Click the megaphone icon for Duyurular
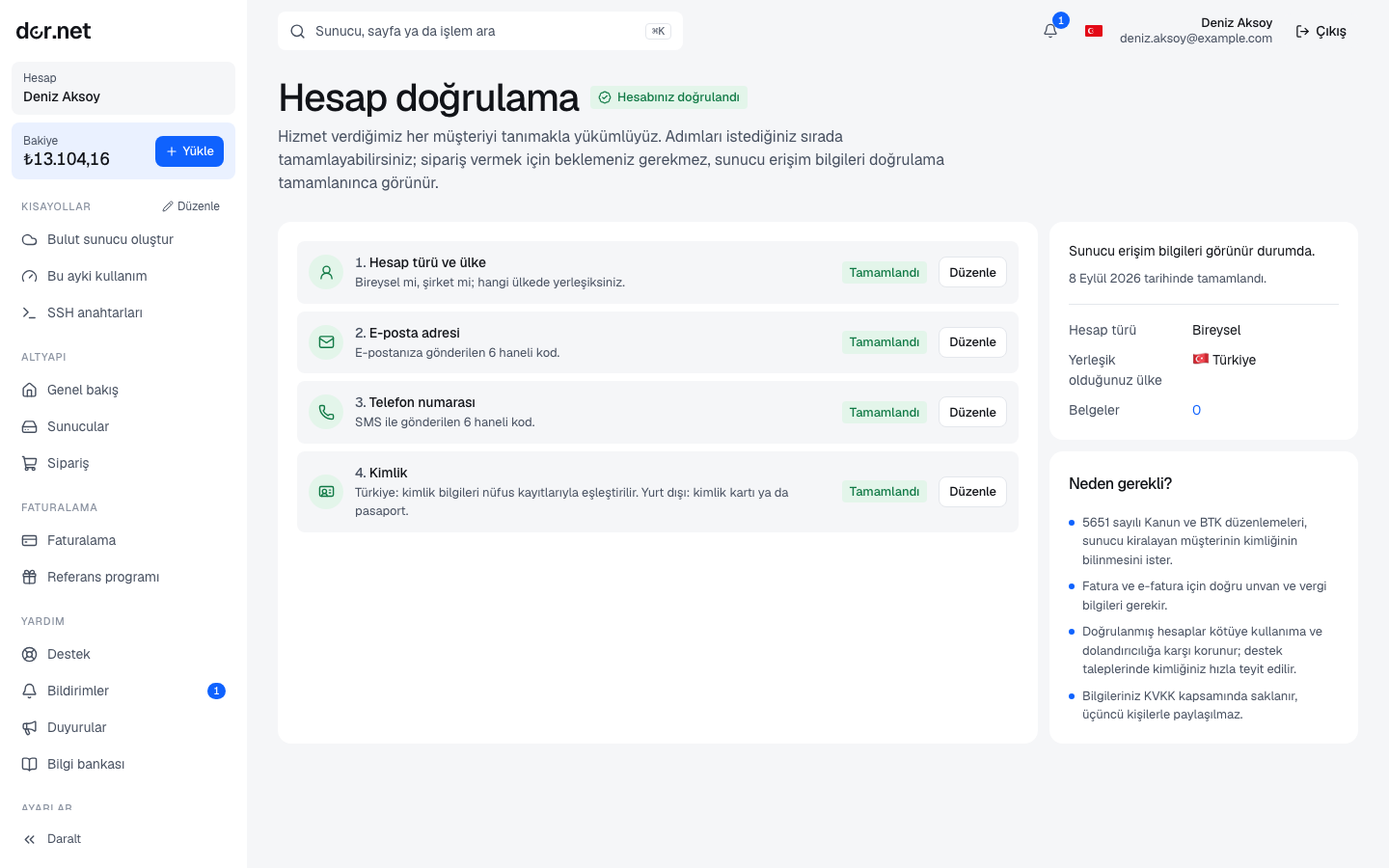1389x868 pixels. 30,727
